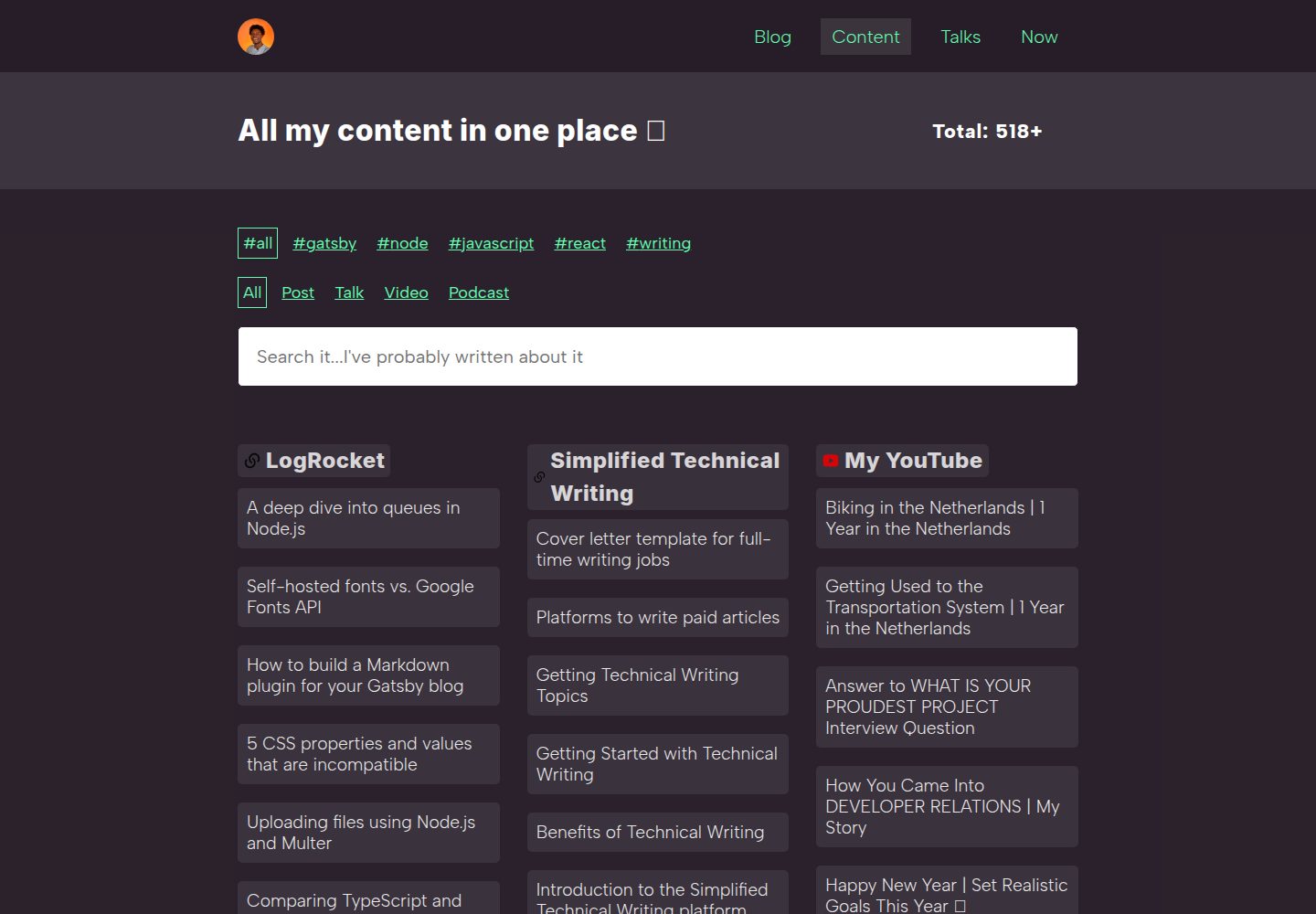Open Getting Started with Technical Writing
This screenshot has height=914, width=1316.
(x=658, y=764)
